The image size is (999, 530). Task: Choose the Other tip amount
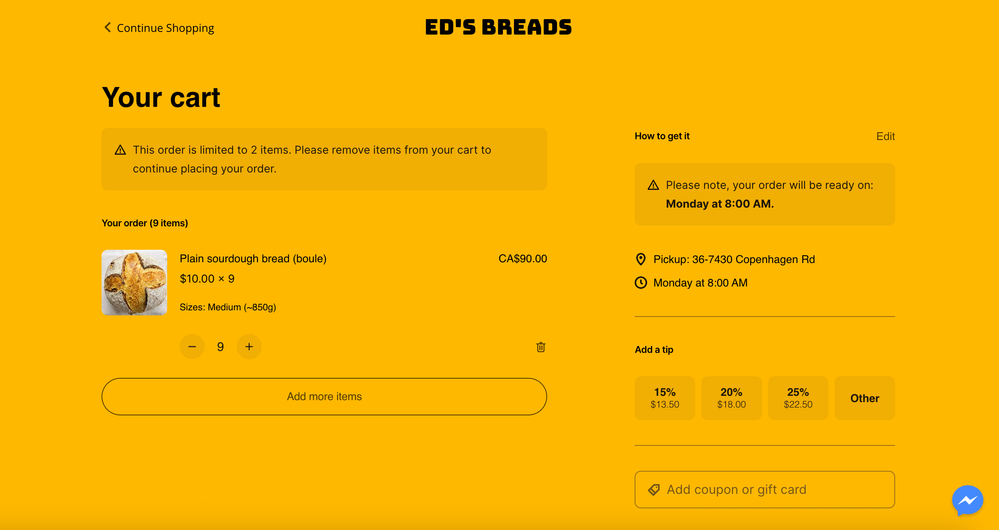pos(864,398)
